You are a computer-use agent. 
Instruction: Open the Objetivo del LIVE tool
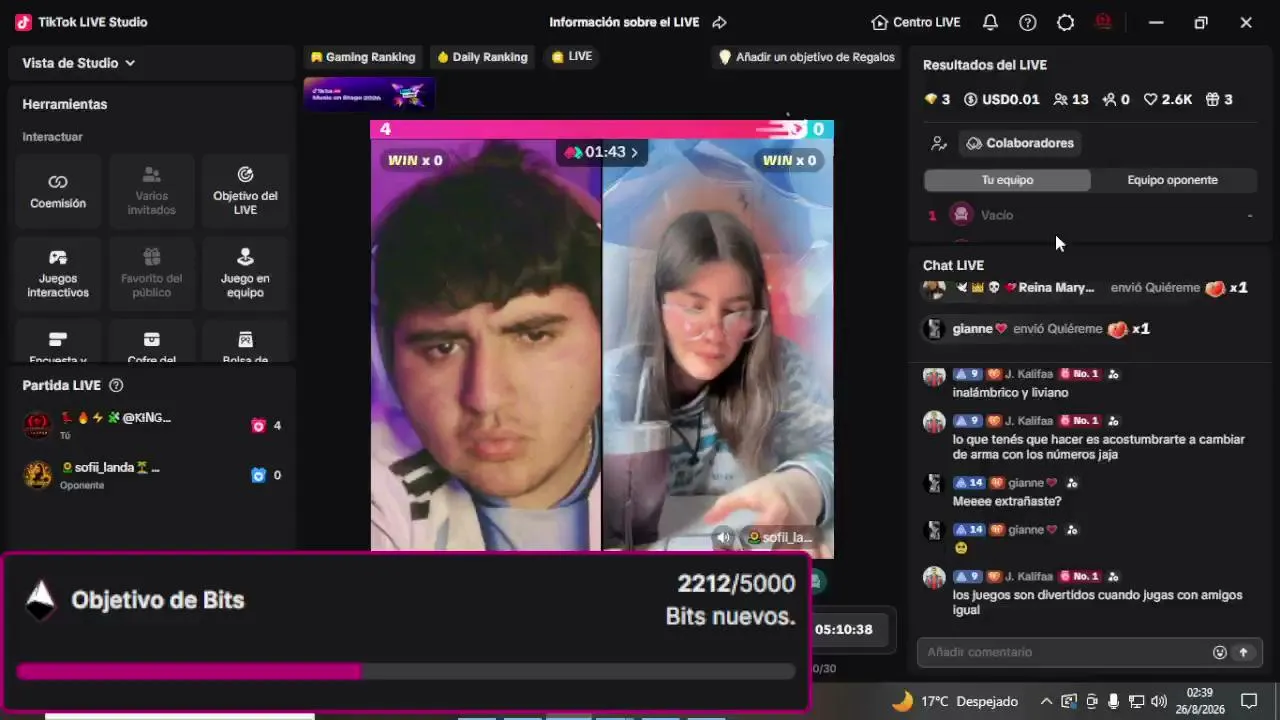pos(245,191)
